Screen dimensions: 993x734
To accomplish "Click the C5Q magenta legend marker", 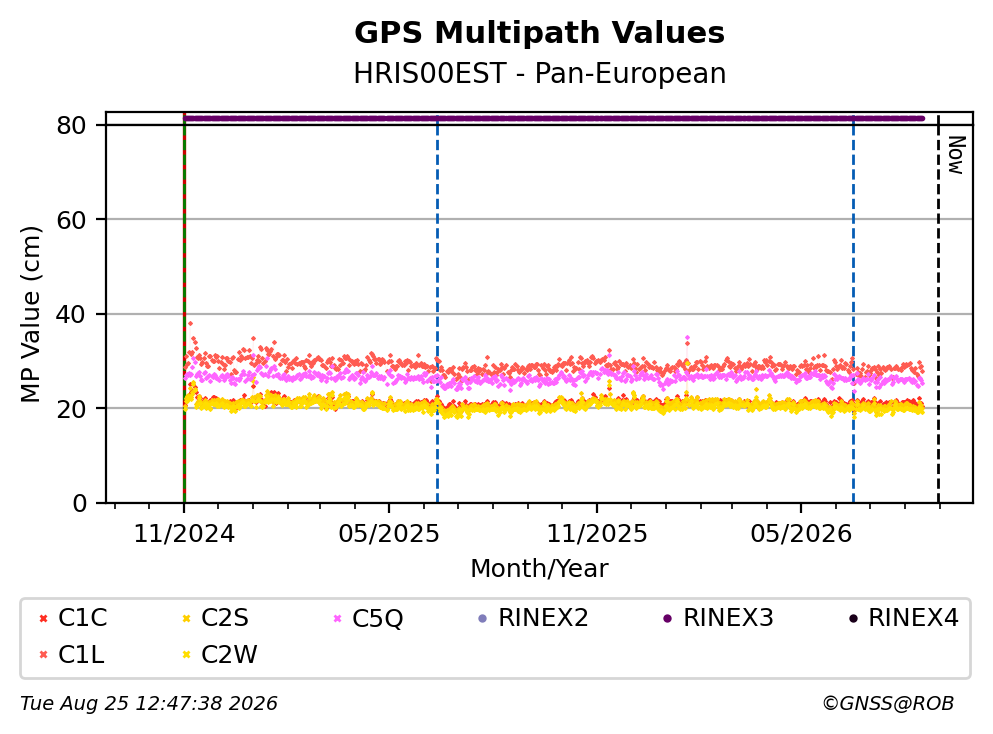I will click(337, 619).
